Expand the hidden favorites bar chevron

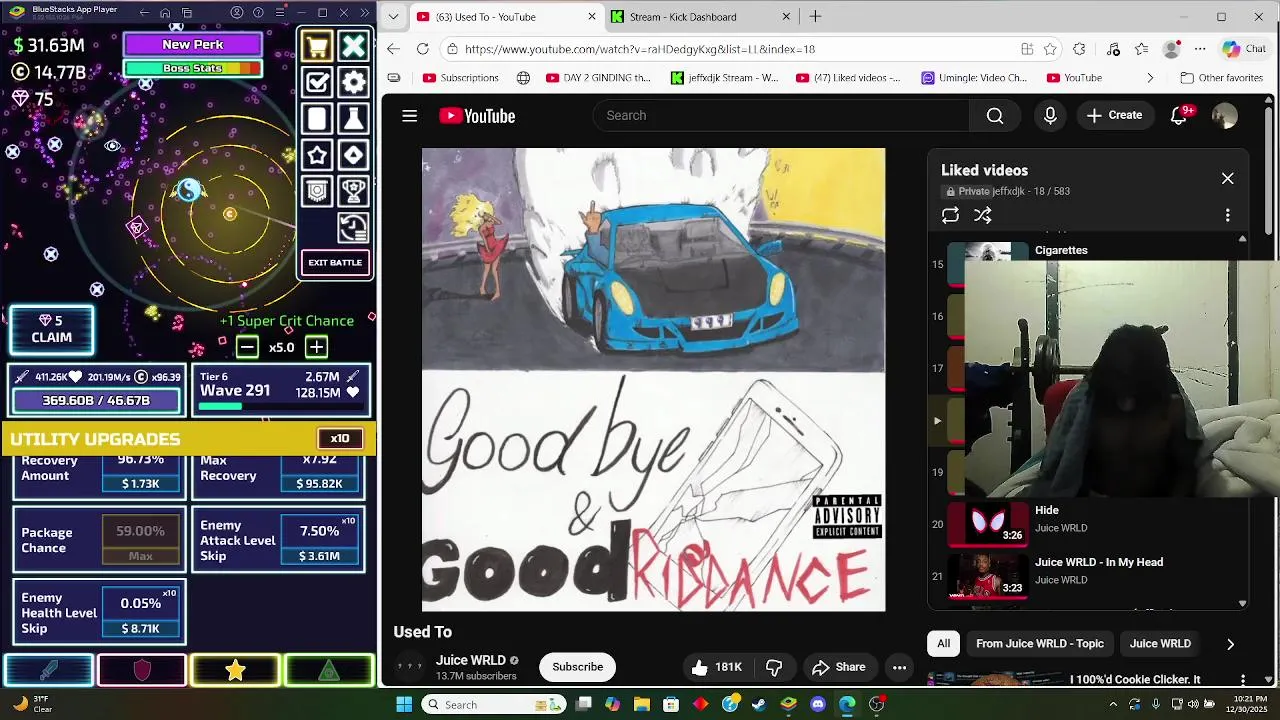point(1150,78)
